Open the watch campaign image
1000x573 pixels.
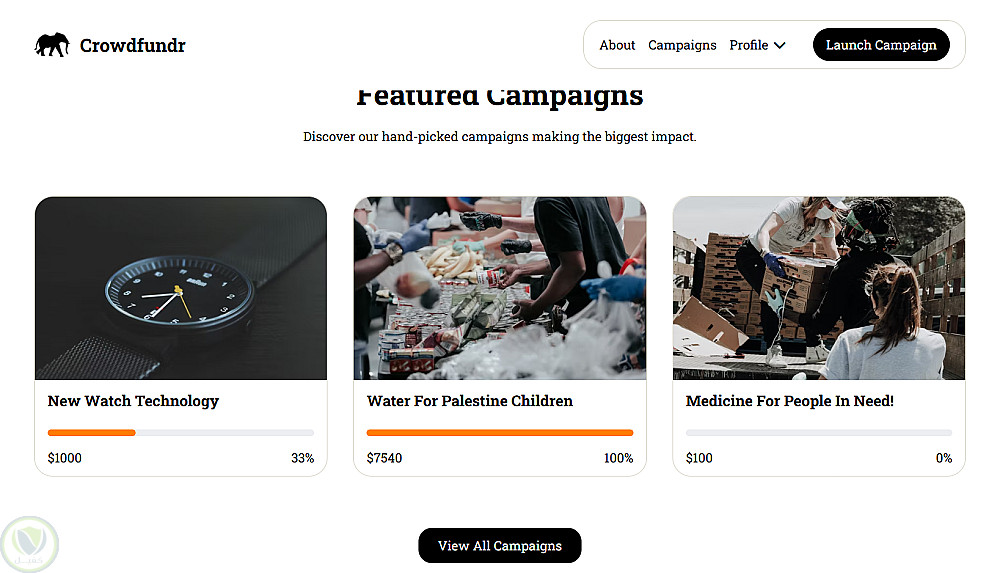click(181, 288)
